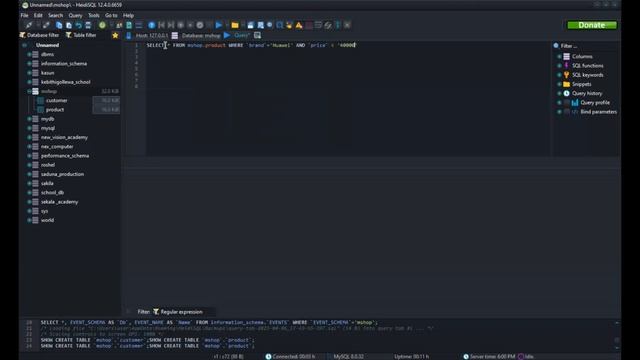The image size is (640, 360).
Task: Open the Query menu
Action: pyautogui.click(x=76, y=16)
